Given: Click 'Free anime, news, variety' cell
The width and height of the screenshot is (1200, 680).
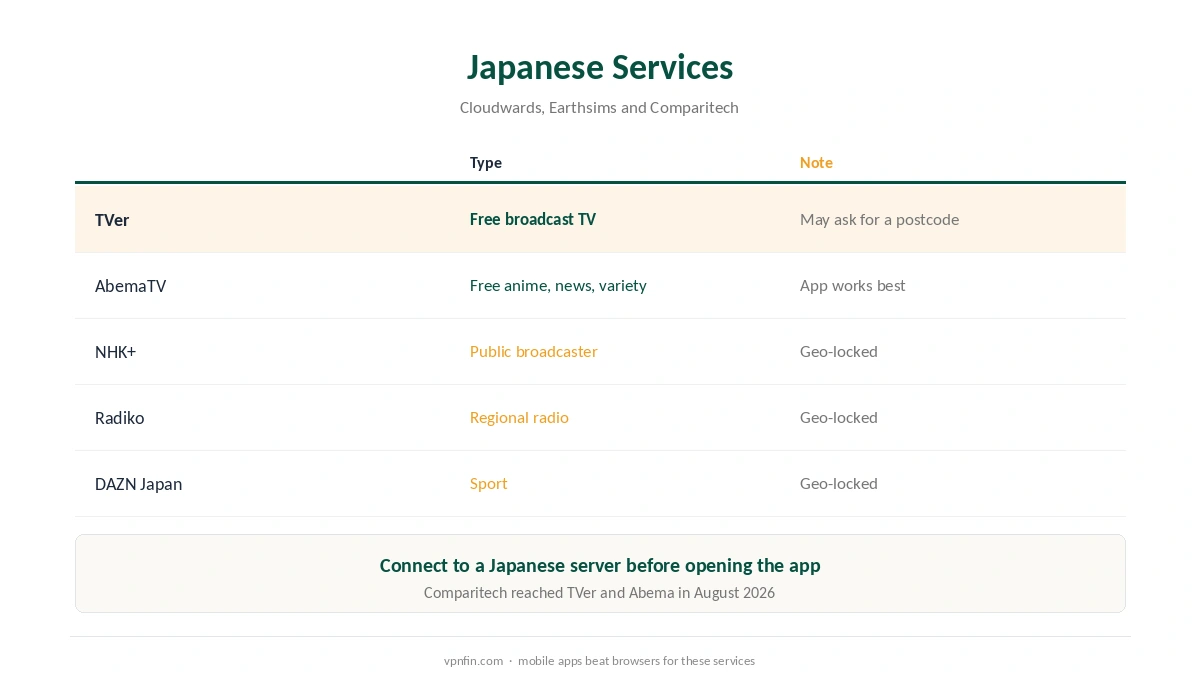Looking at the screenshot, I should 558,285.
